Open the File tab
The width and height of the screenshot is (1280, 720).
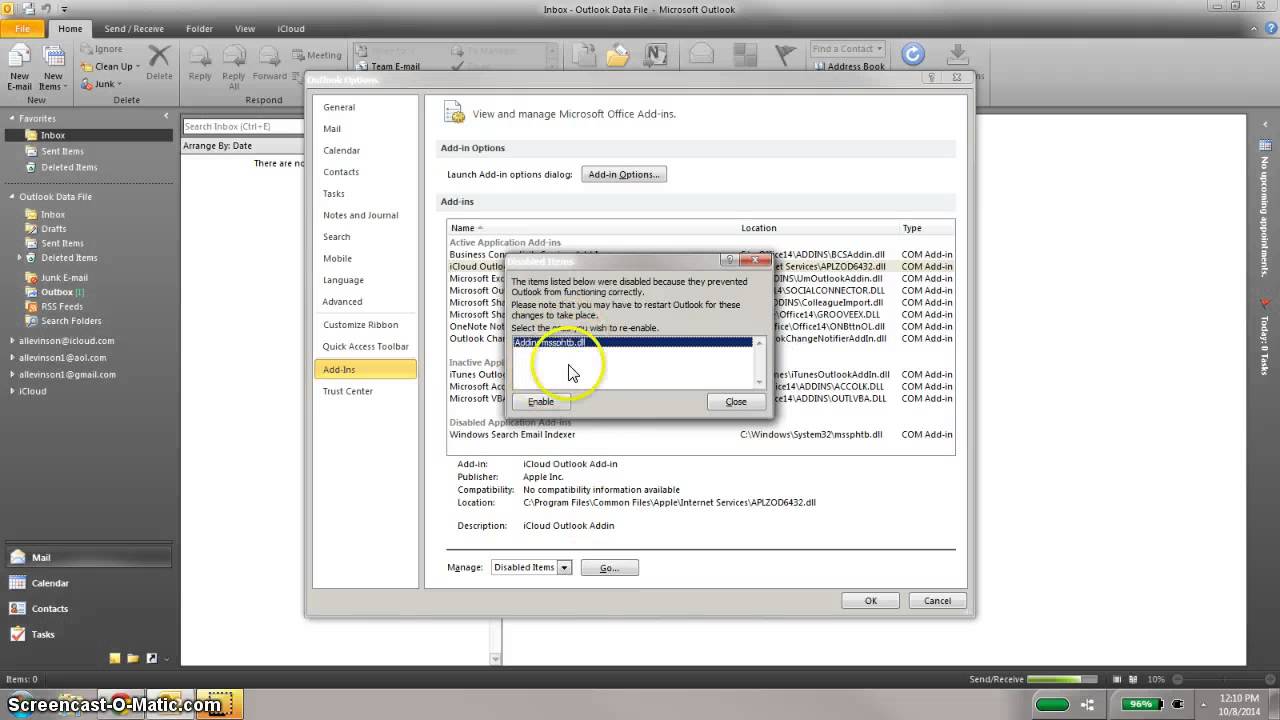(22, 29)
